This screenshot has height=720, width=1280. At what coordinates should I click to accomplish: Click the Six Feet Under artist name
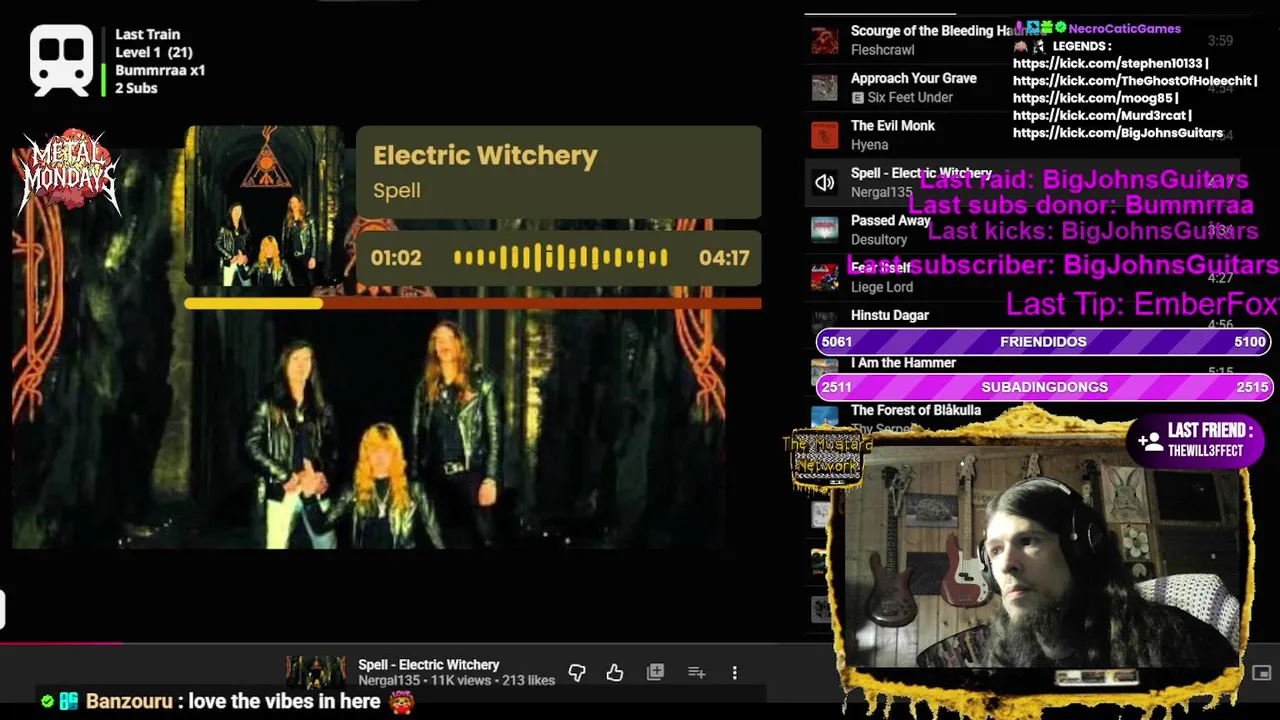point(910,97)
